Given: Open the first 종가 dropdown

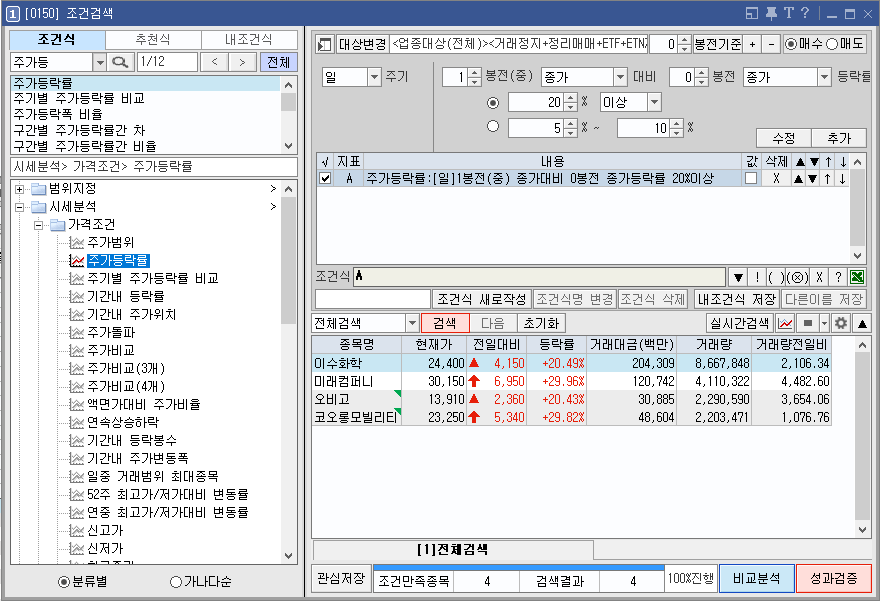Looking at the screenshot, I should point(620,77).
